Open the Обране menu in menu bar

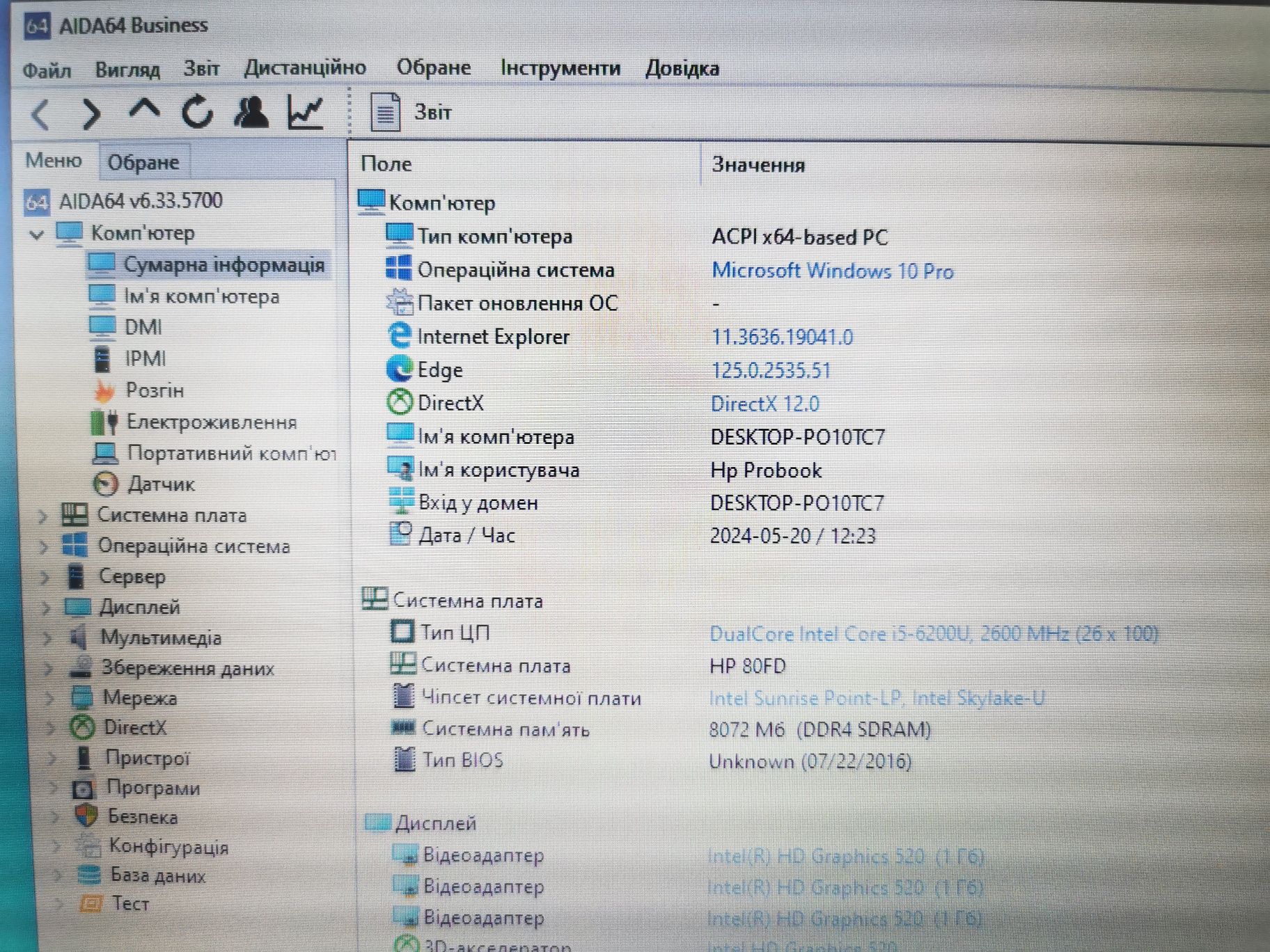(x=434, y=68)
